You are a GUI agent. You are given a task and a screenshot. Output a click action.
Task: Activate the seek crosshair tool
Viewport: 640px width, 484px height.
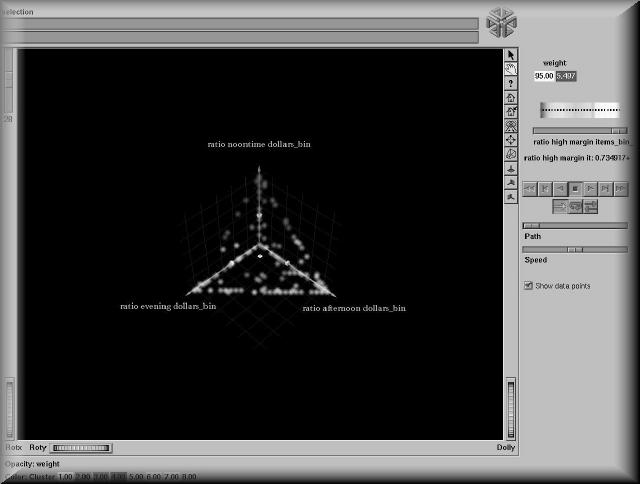click(x=511, y=140)
